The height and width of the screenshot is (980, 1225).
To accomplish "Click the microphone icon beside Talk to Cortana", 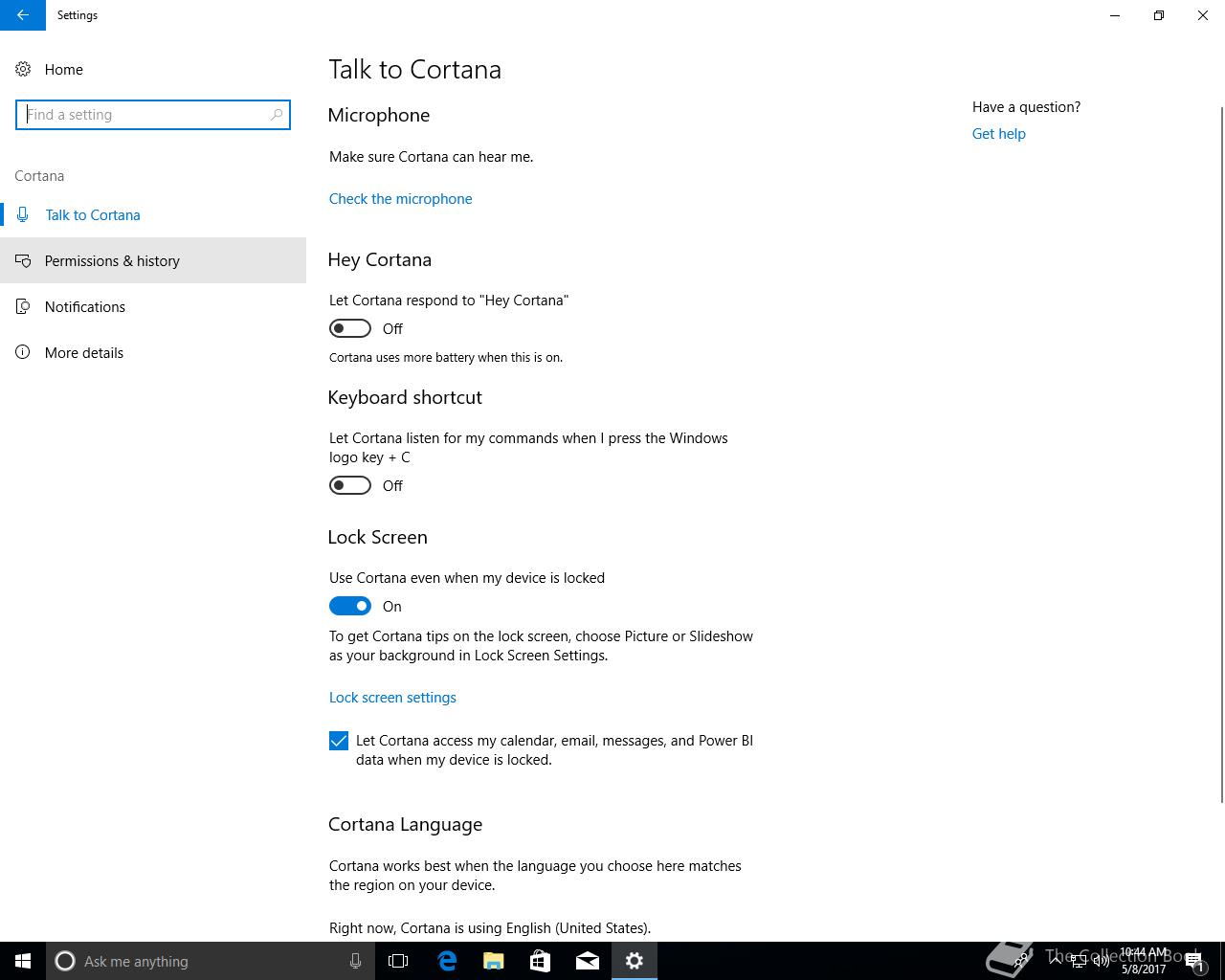I will (23, 215).
